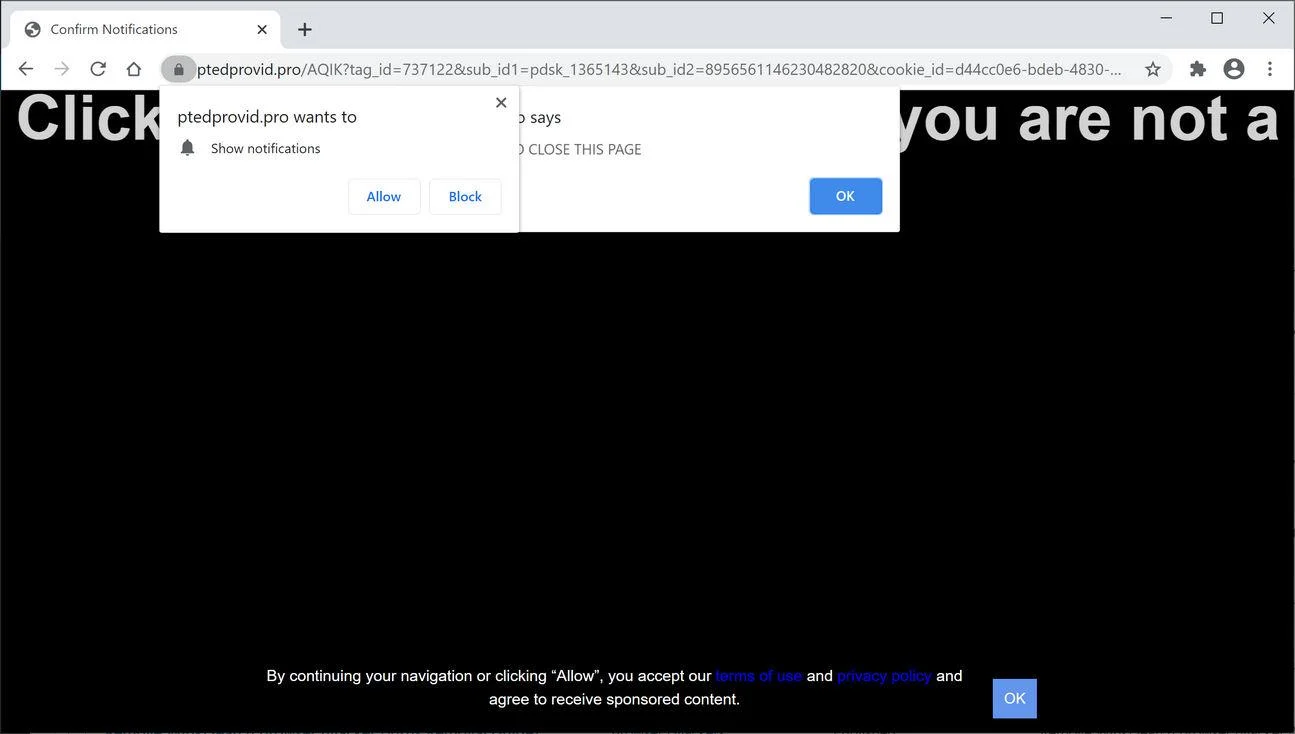The height and width of the screenshot is (734, 1295).
Task: Click the forward navigation arrow
Action: (62, 69)
